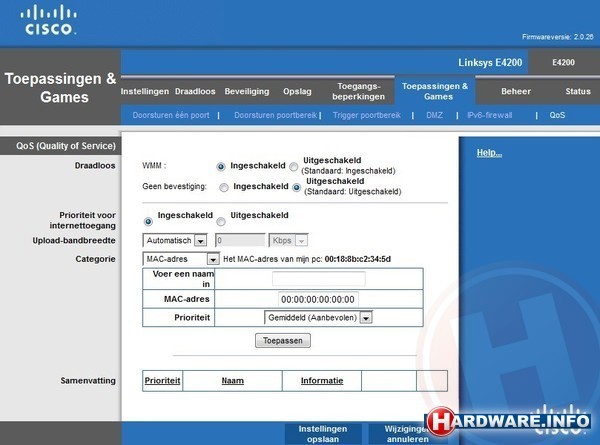Screen dimensions: 600x445
Task: Go to Doorsturen één poort subtab
Action: click(x=171, y=115)
